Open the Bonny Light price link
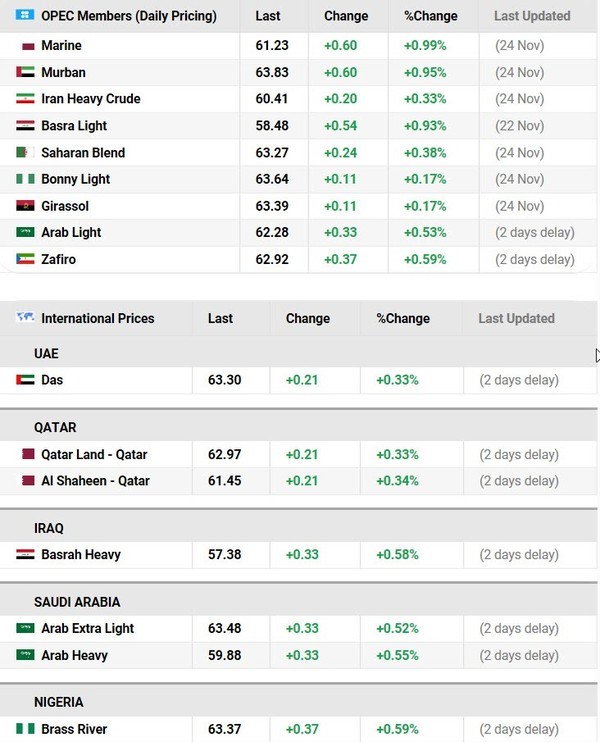Screen dimensions: 600x742 pyautogui.click(x=76, y=179)
